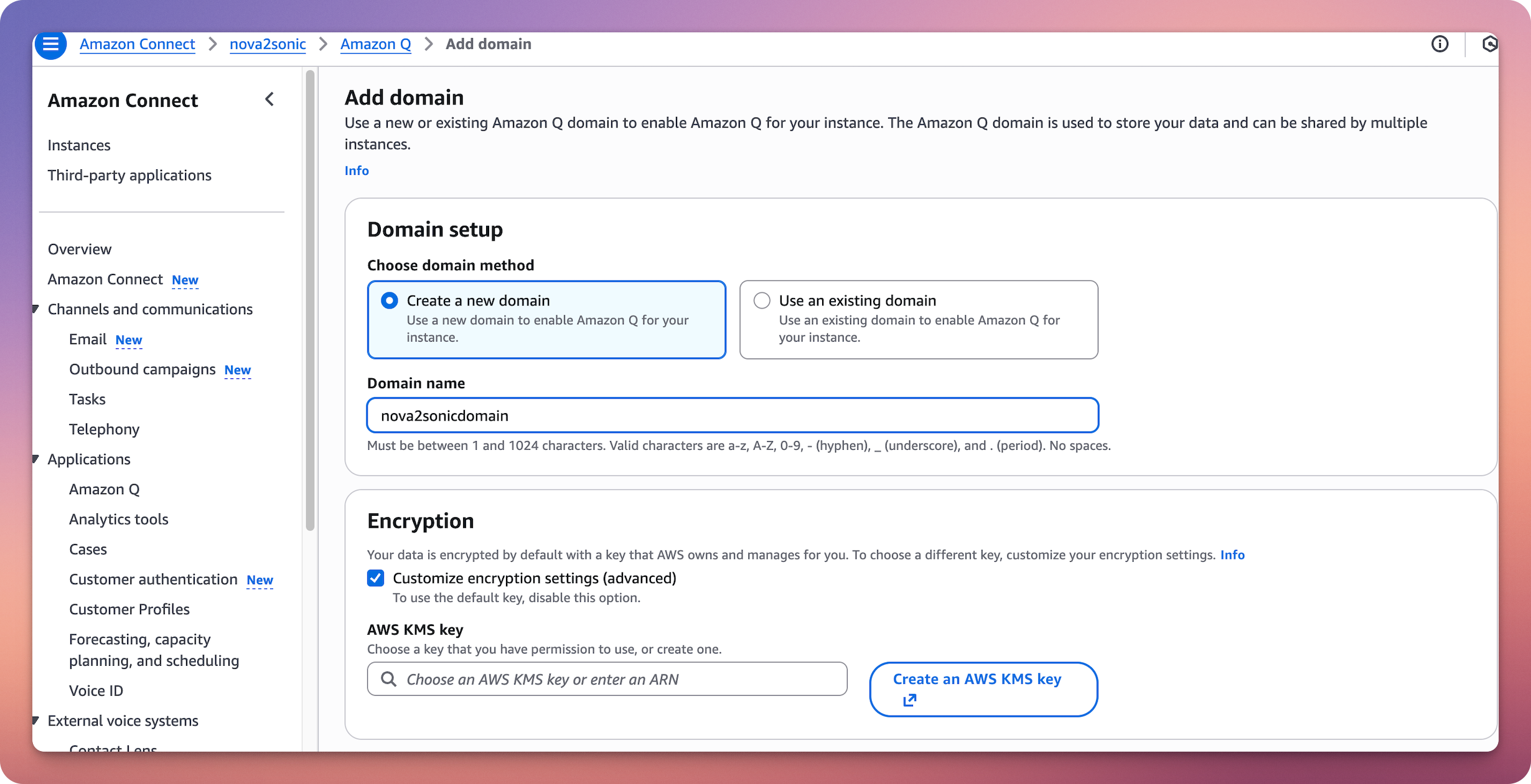Click the info icon in the top bar
1531x784 pixels.
click(1440, 44)
